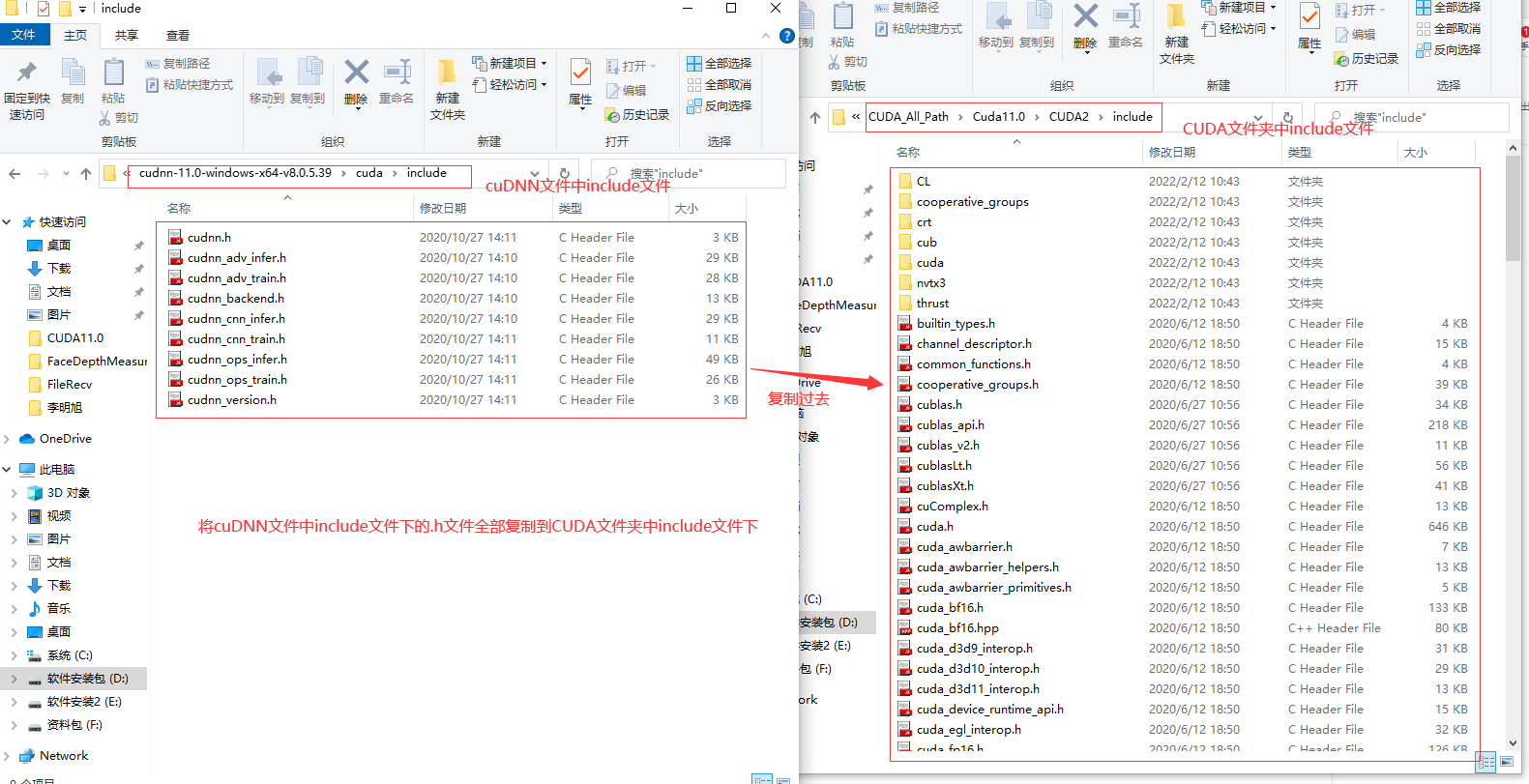
Task: Switch to Home (主页) tab in left window
Action: tap(75, 35)
